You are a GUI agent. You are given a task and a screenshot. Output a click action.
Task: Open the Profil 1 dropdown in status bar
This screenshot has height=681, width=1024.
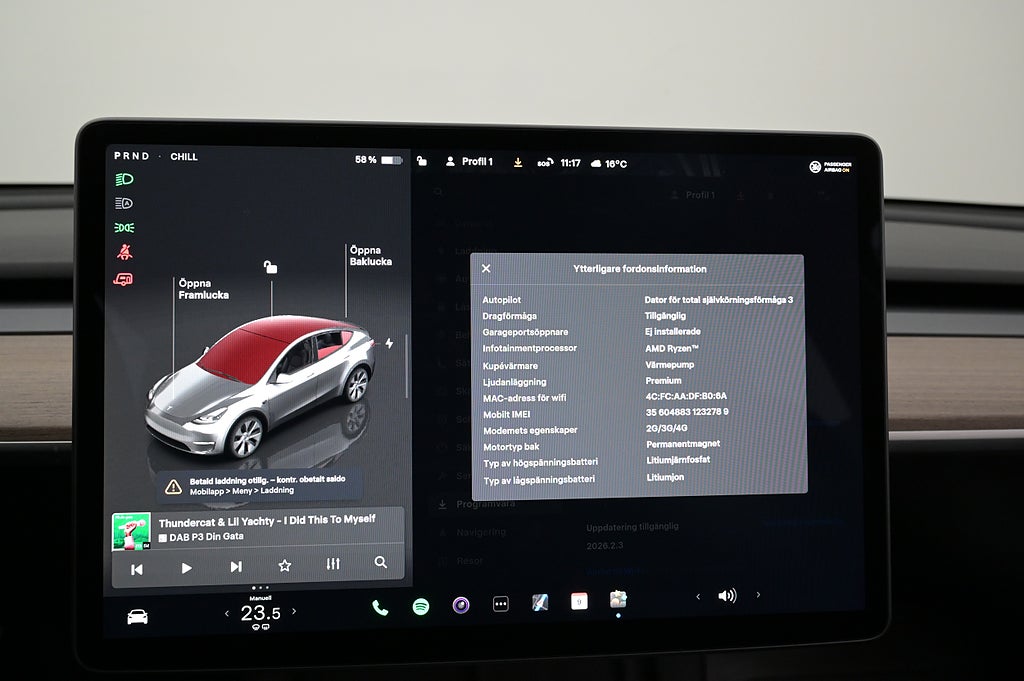point(469,161)
